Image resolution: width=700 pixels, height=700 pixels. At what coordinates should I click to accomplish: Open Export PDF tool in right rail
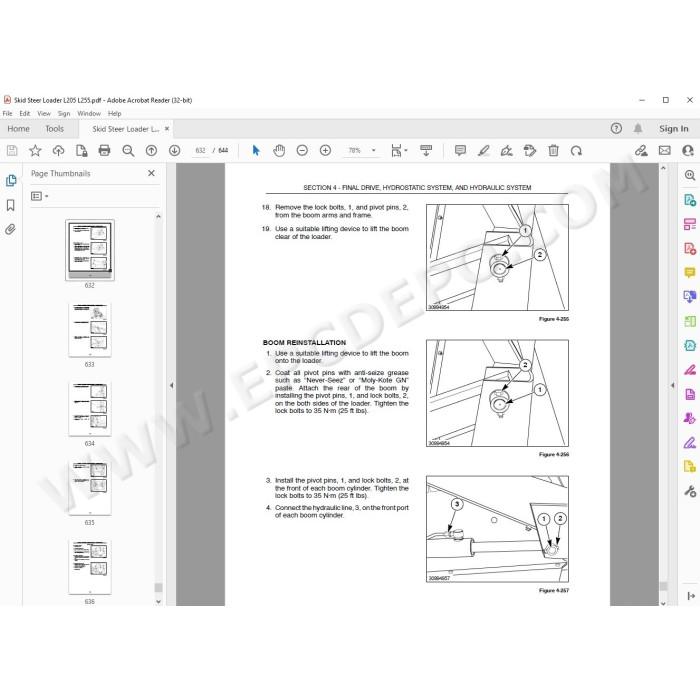tap(690, 200)
